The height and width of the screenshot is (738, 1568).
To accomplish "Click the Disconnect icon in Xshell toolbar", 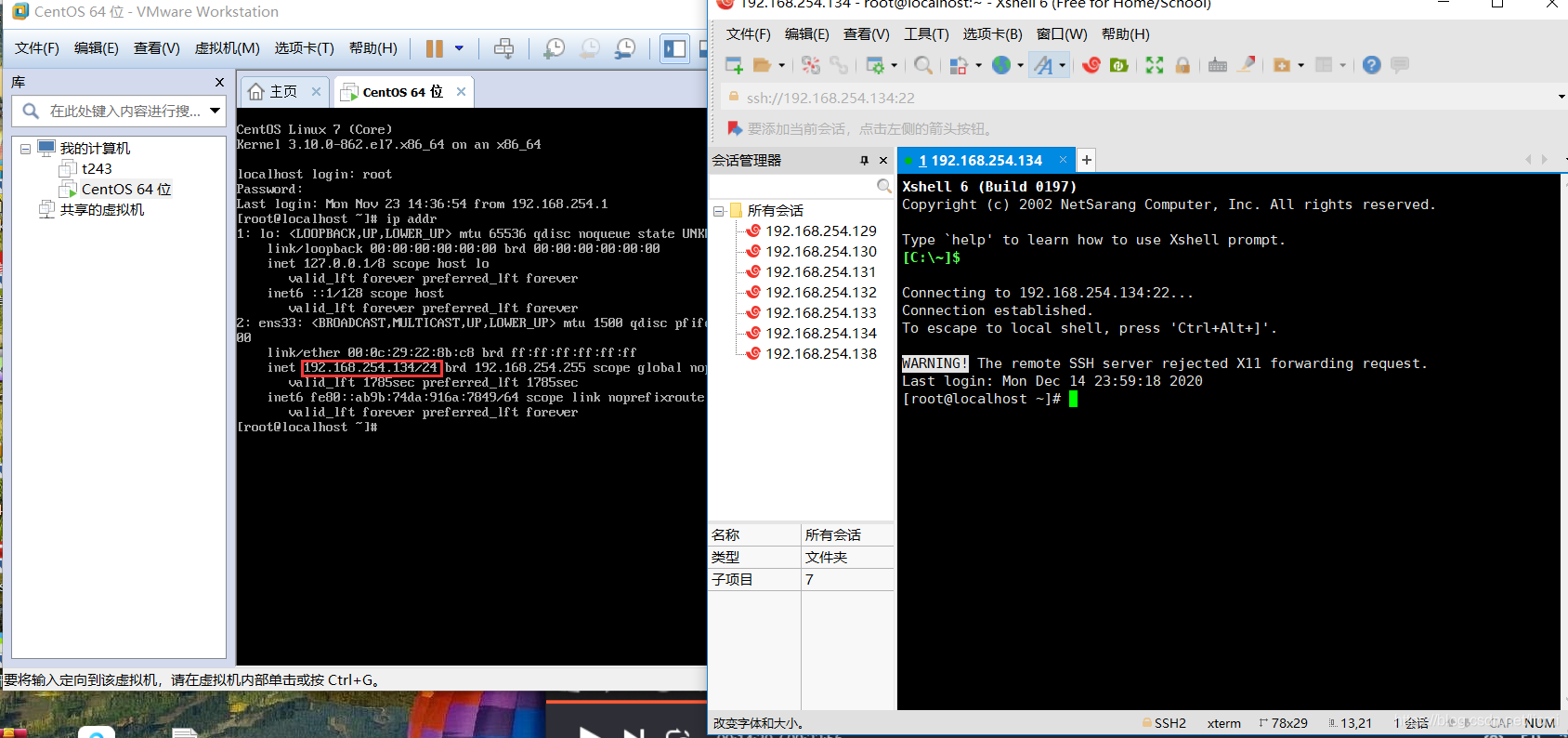I will (811, 65).
